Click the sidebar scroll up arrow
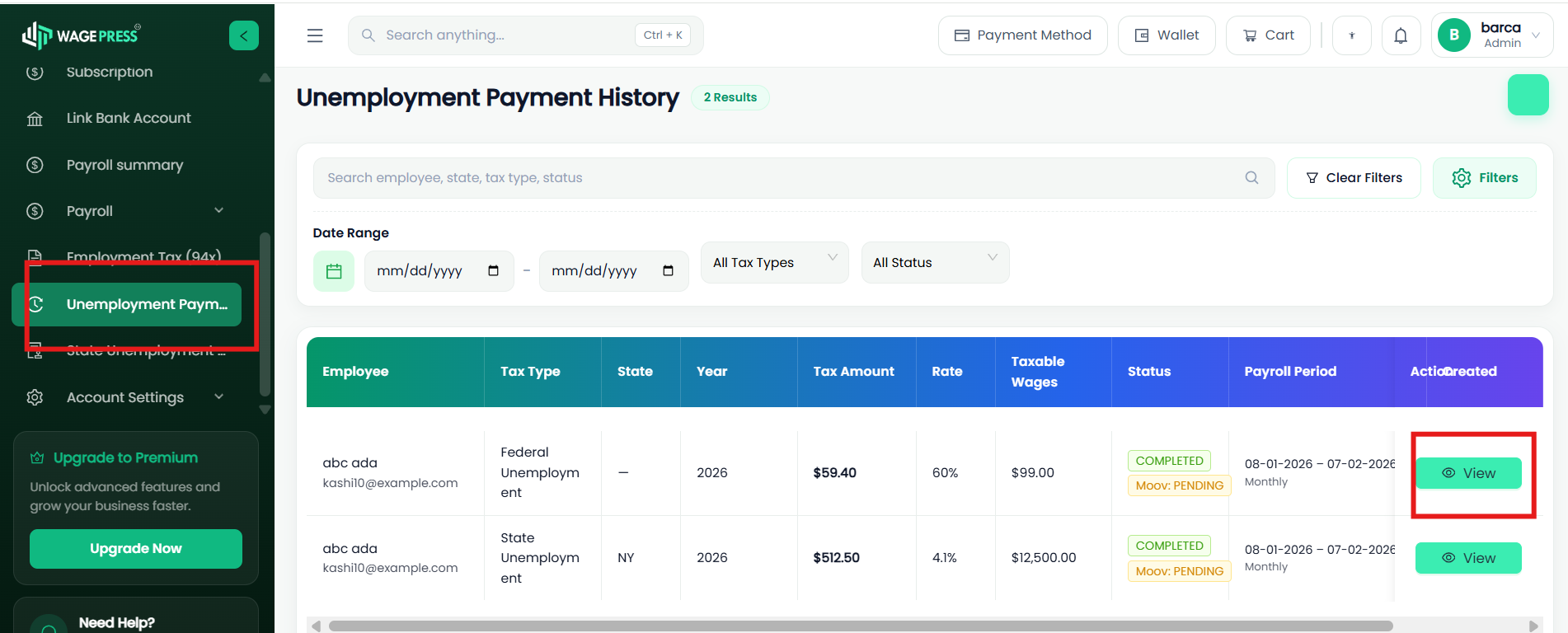Image resolution: width=1568 pixels, height=633 pixels. pyautogui.click(x=265, y=77)
